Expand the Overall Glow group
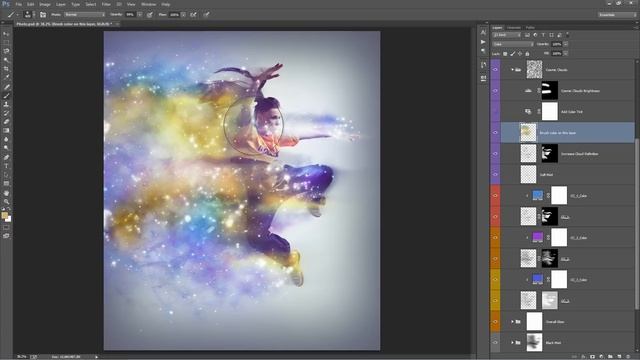640x360 pixels. click(512, 322)
